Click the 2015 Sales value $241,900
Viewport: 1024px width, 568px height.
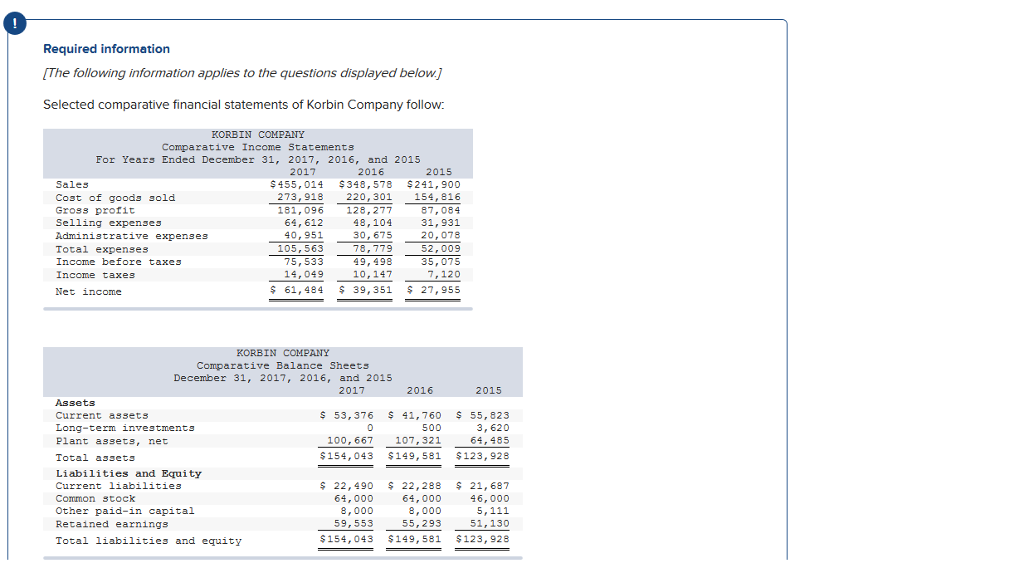coord(433,185)
